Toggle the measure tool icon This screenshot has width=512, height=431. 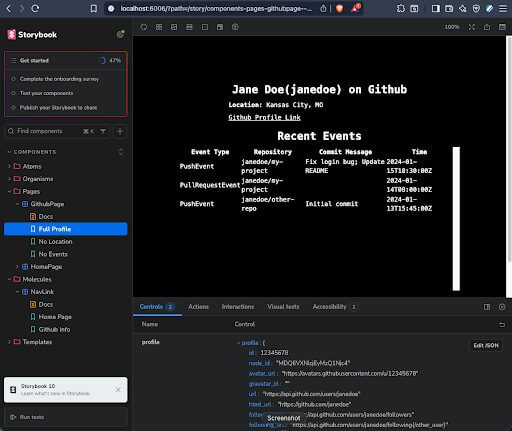[x=205, y=27]
